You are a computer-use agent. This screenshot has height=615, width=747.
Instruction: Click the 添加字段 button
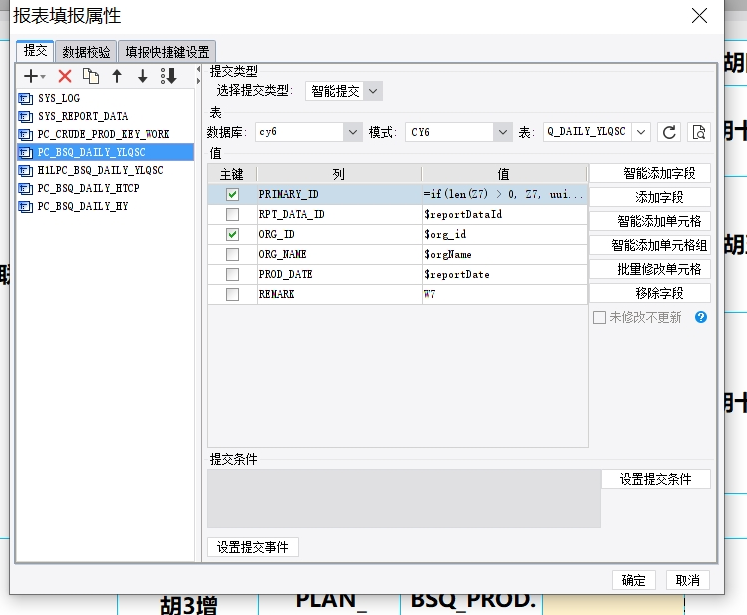pyautogui.click(x=650, y=197)
